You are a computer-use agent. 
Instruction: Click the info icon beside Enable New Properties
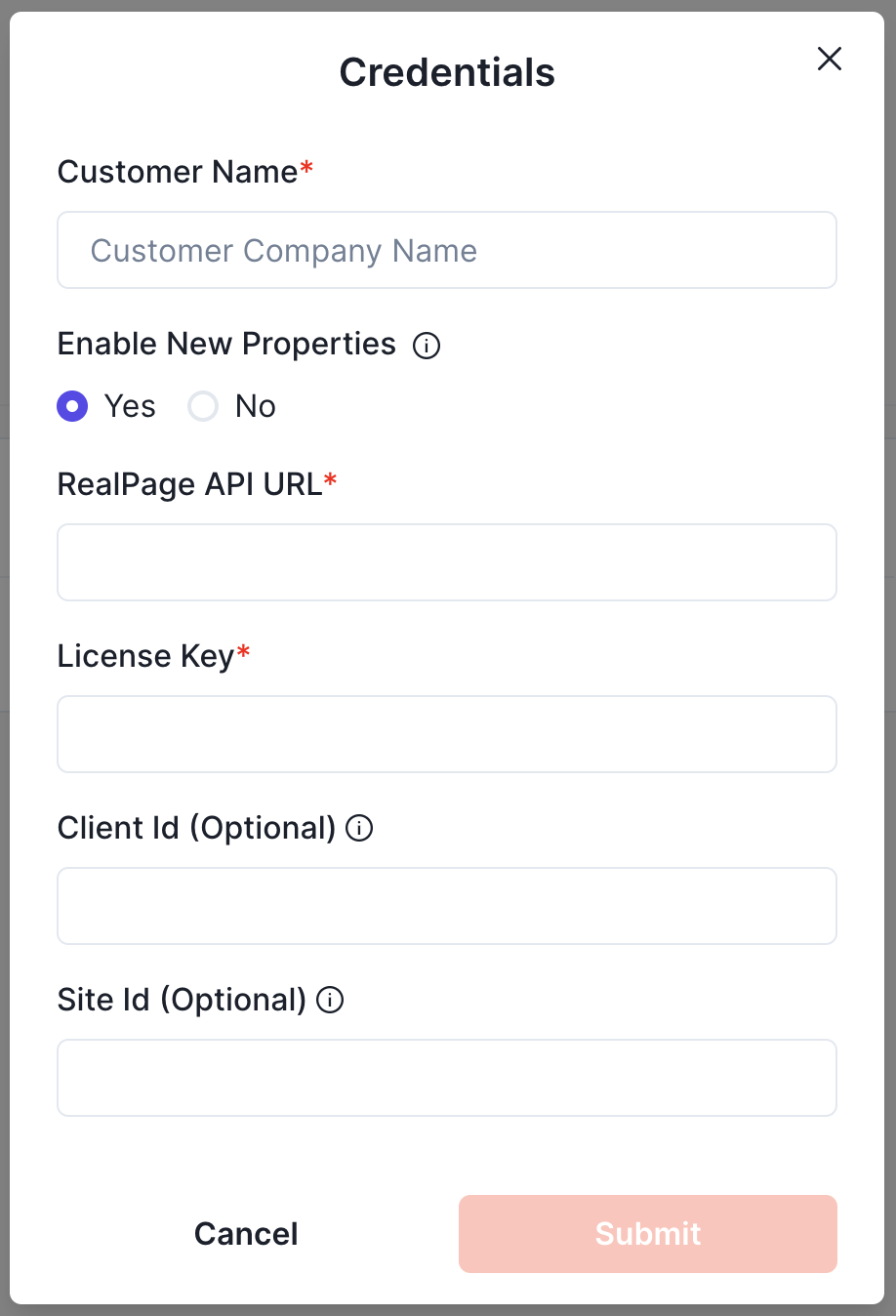tap(427, 346)
